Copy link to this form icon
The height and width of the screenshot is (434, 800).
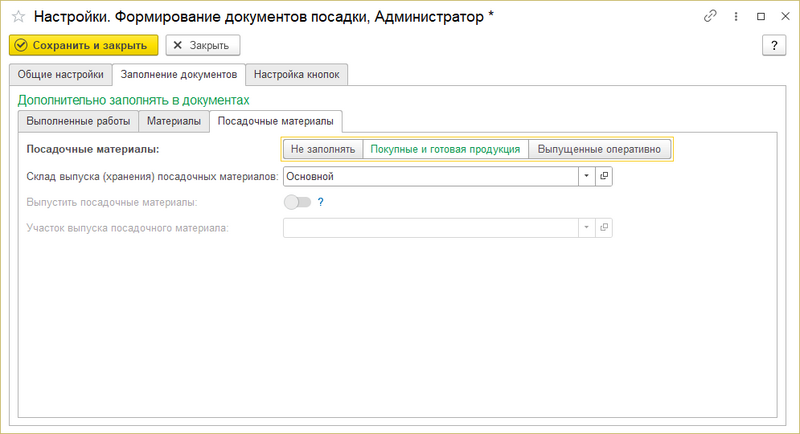coord(710,16)
